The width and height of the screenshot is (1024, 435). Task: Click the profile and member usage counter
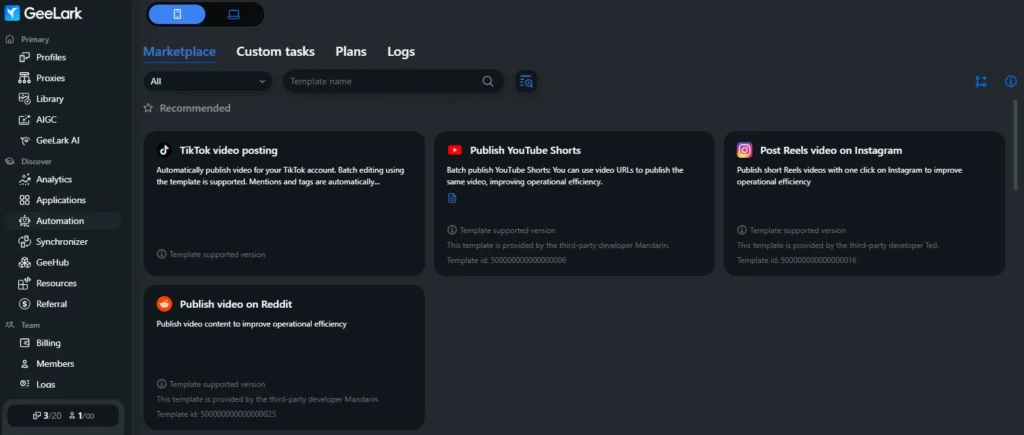pos(63,416)
